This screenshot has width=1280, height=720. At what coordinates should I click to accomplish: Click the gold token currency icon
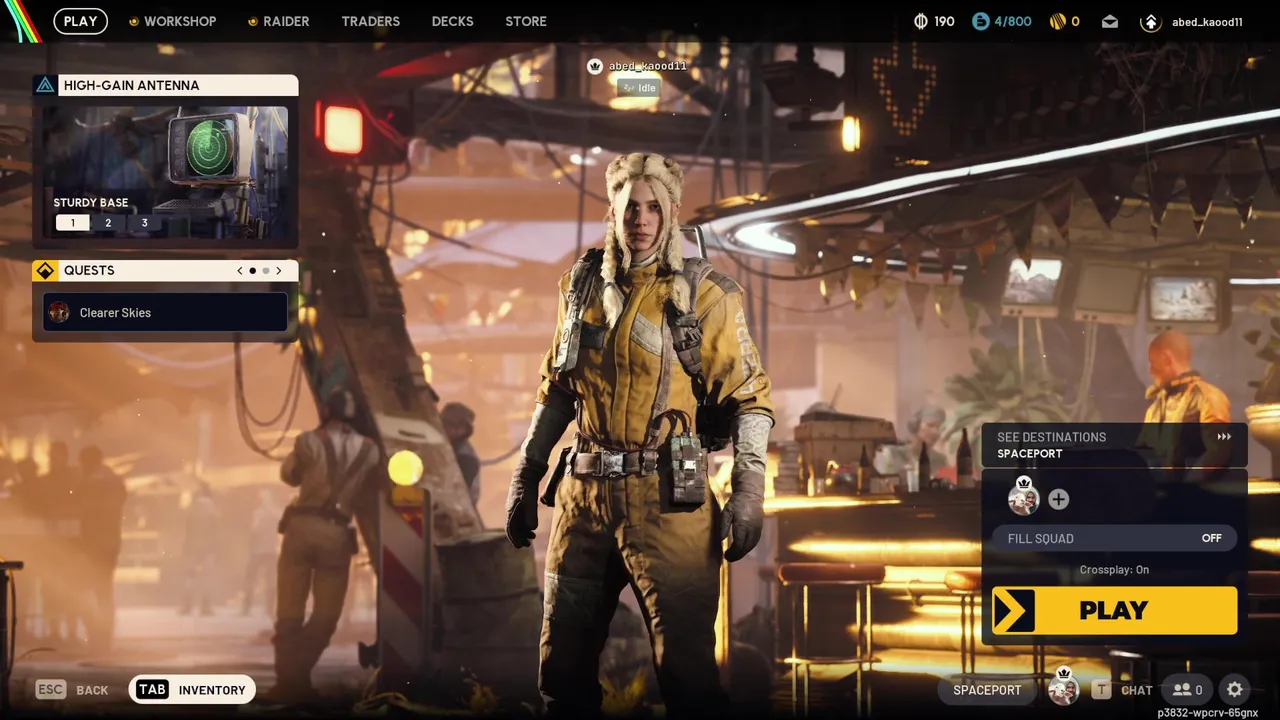(x=1057, y=21)
